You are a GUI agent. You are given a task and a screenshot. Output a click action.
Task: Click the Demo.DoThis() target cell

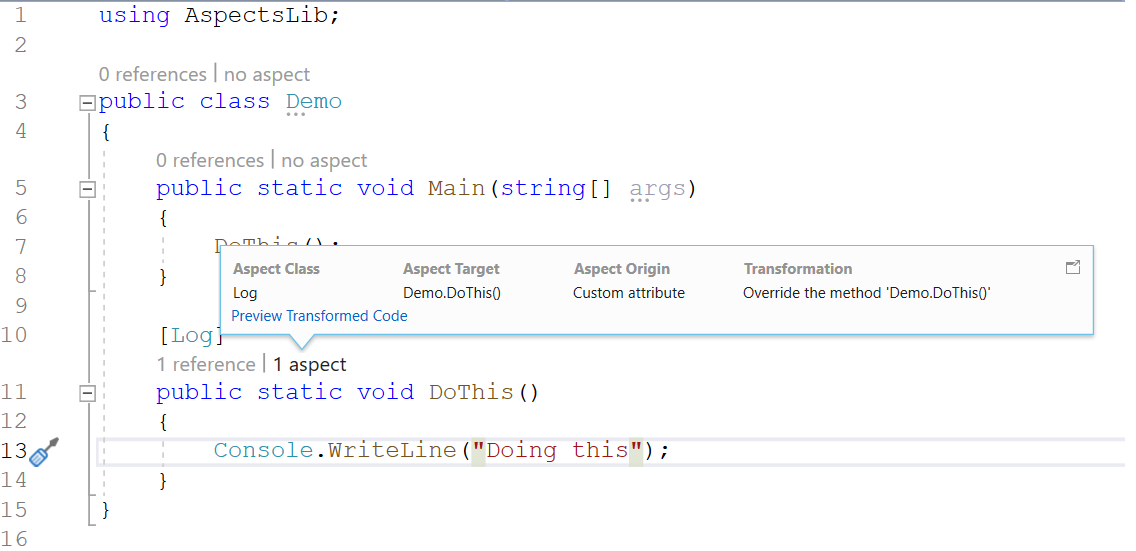coord(451,293)
